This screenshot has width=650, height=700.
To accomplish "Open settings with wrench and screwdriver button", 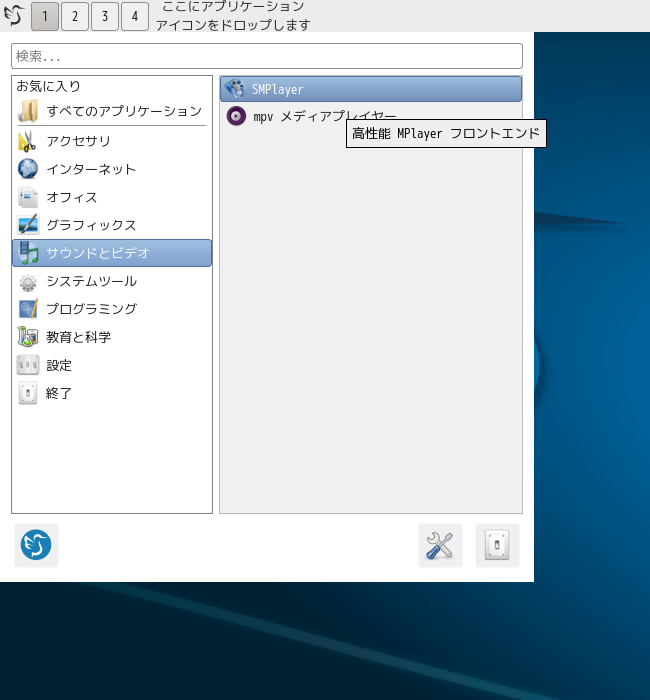I will pos(440,545).
